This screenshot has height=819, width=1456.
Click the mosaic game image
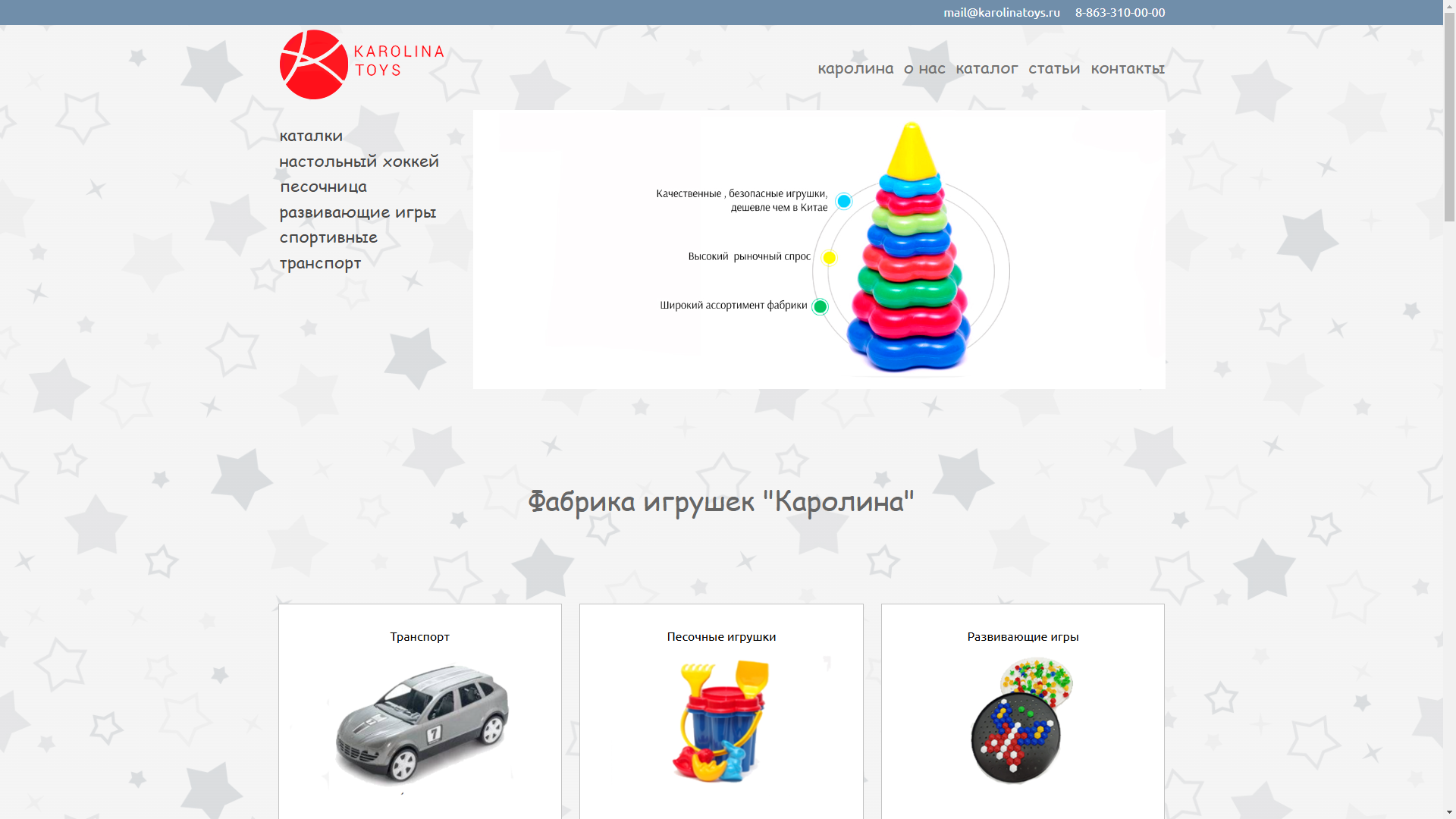(1021, 720)
